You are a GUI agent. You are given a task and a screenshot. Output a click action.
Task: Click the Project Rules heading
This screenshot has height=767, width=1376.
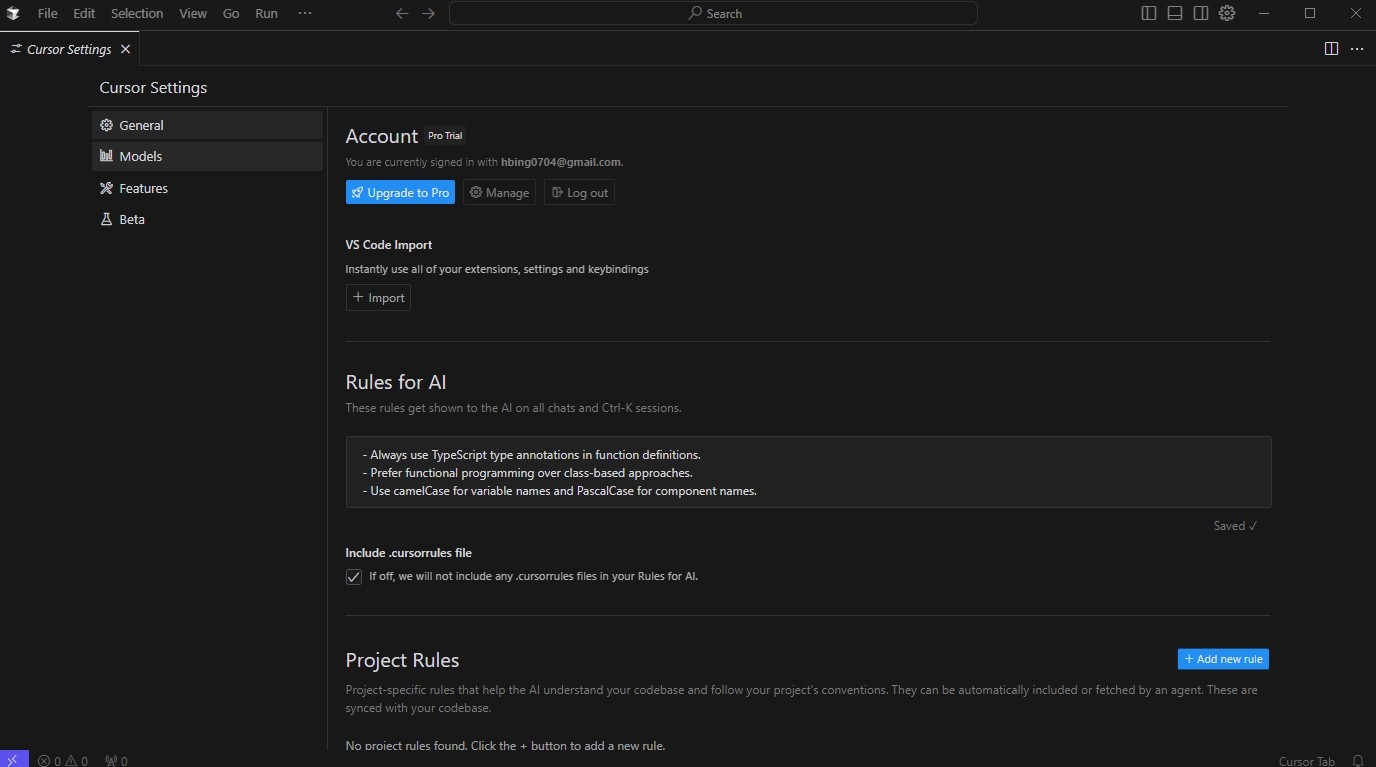(402, 660)
